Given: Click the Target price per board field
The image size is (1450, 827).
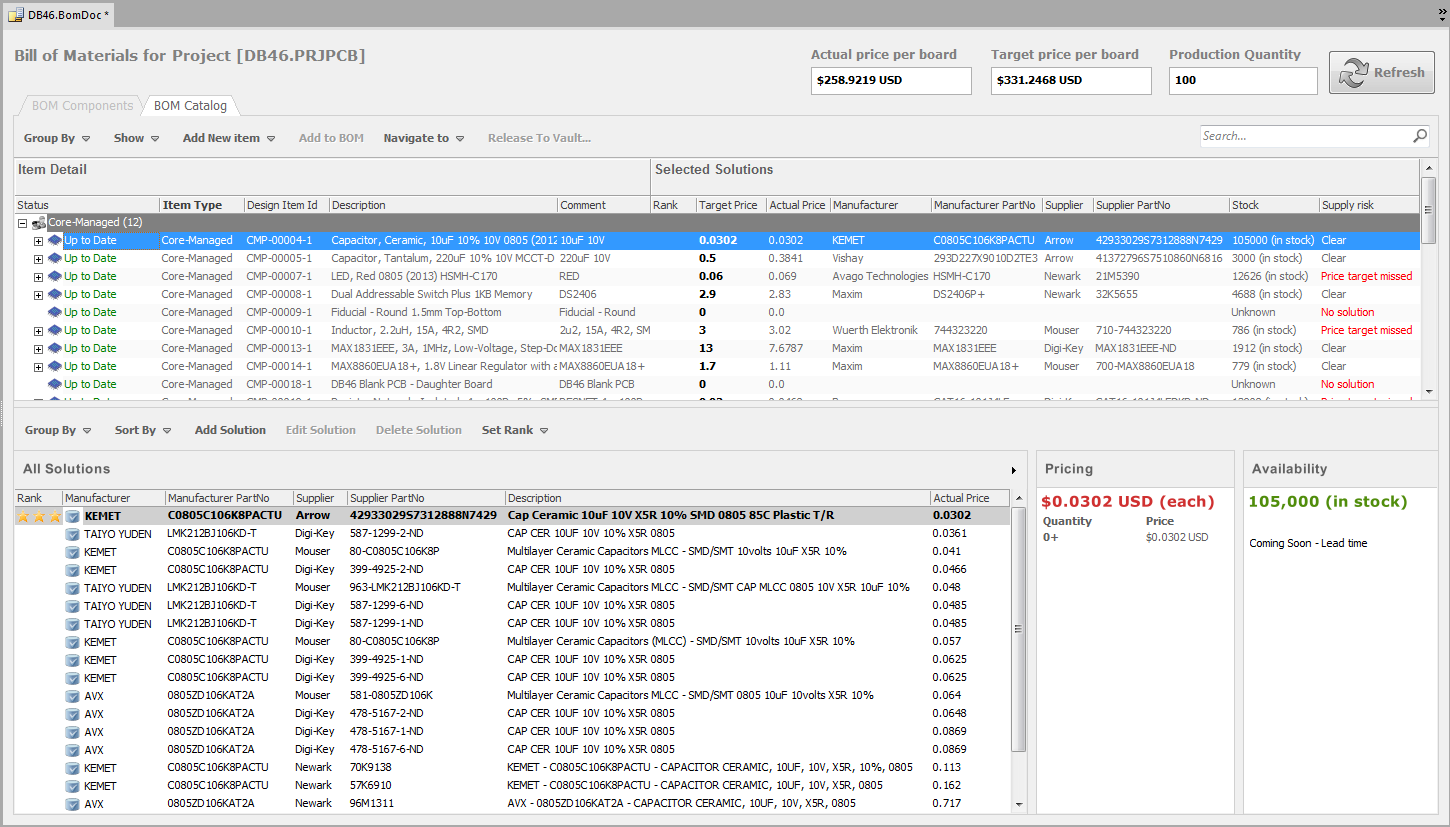Looking at the screenshot, I should click(1071, 81).
